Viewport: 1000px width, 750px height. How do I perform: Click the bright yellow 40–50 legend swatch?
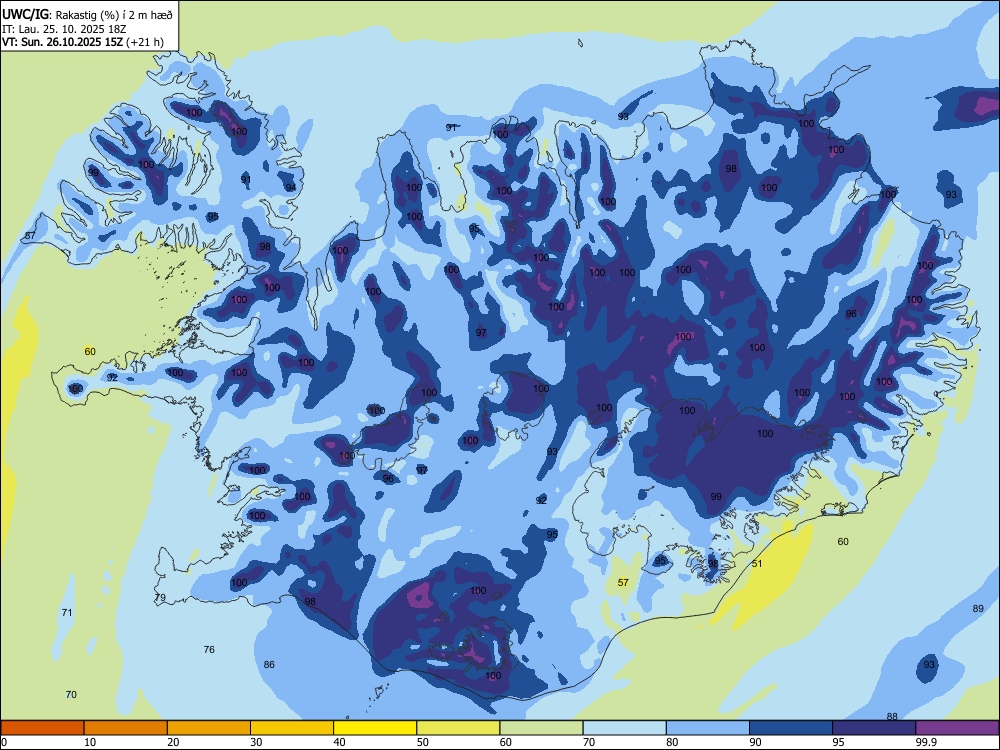375,728
